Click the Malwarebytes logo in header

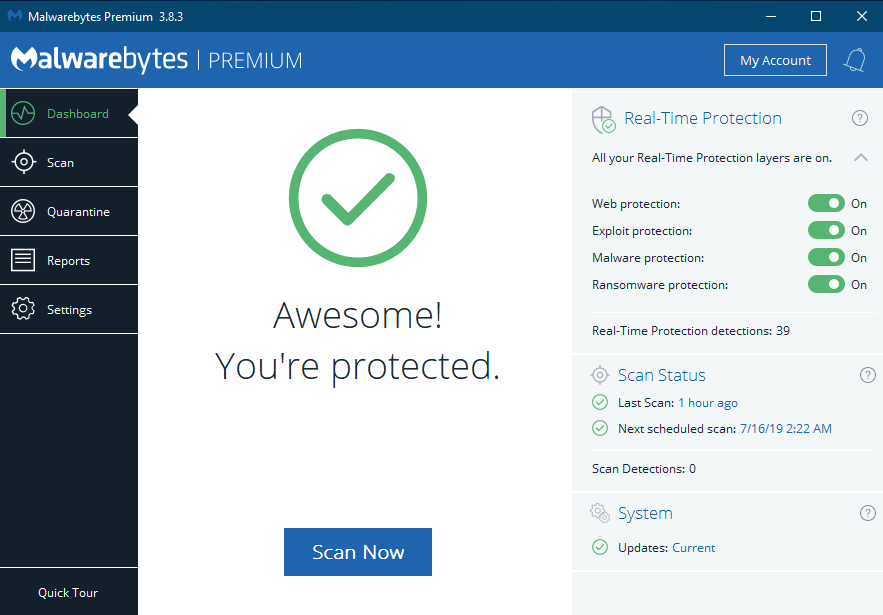click(99, 60)
